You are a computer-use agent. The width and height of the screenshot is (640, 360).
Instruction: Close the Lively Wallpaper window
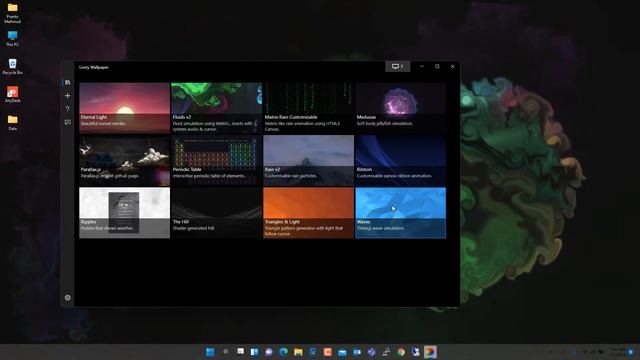pos(453,66)
